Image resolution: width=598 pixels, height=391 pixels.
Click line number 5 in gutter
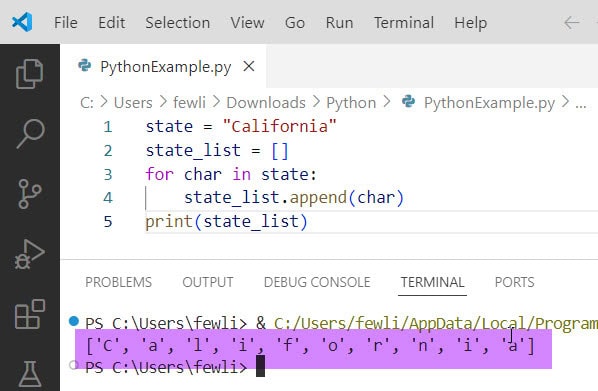[x=108, y=222]
